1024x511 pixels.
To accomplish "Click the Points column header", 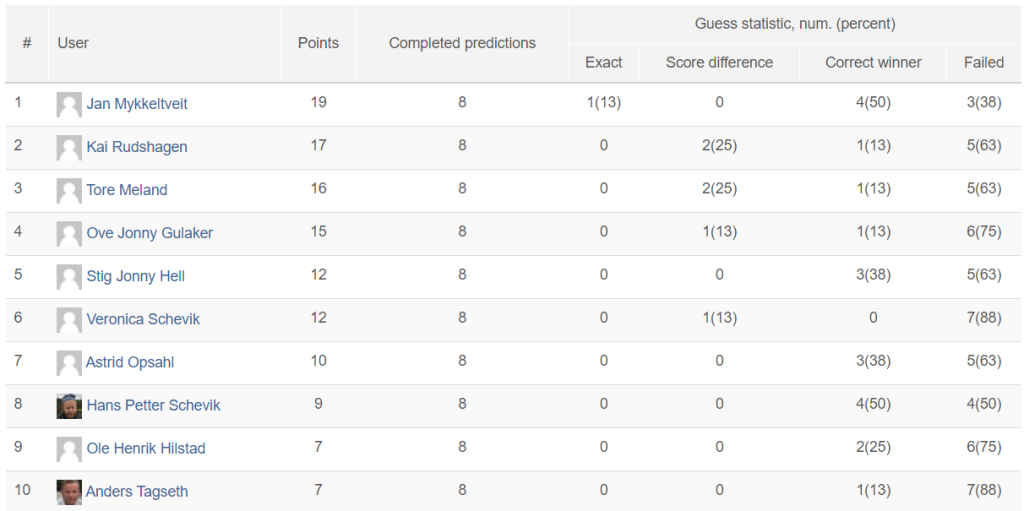I will click(319, 43).
